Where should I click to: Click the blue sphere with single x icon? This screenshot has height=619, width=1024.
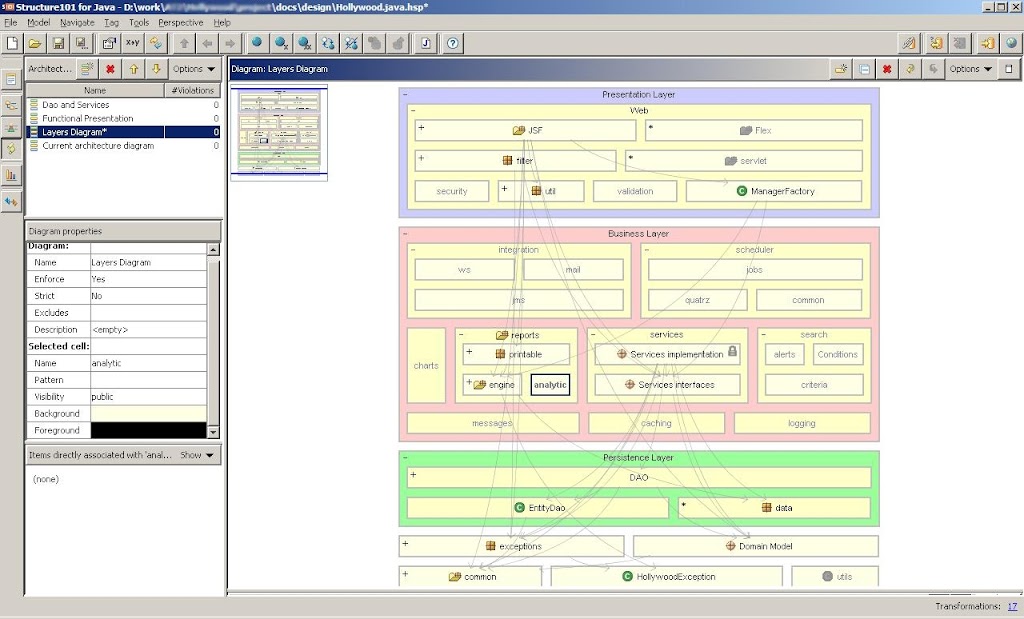click(281, 43)
